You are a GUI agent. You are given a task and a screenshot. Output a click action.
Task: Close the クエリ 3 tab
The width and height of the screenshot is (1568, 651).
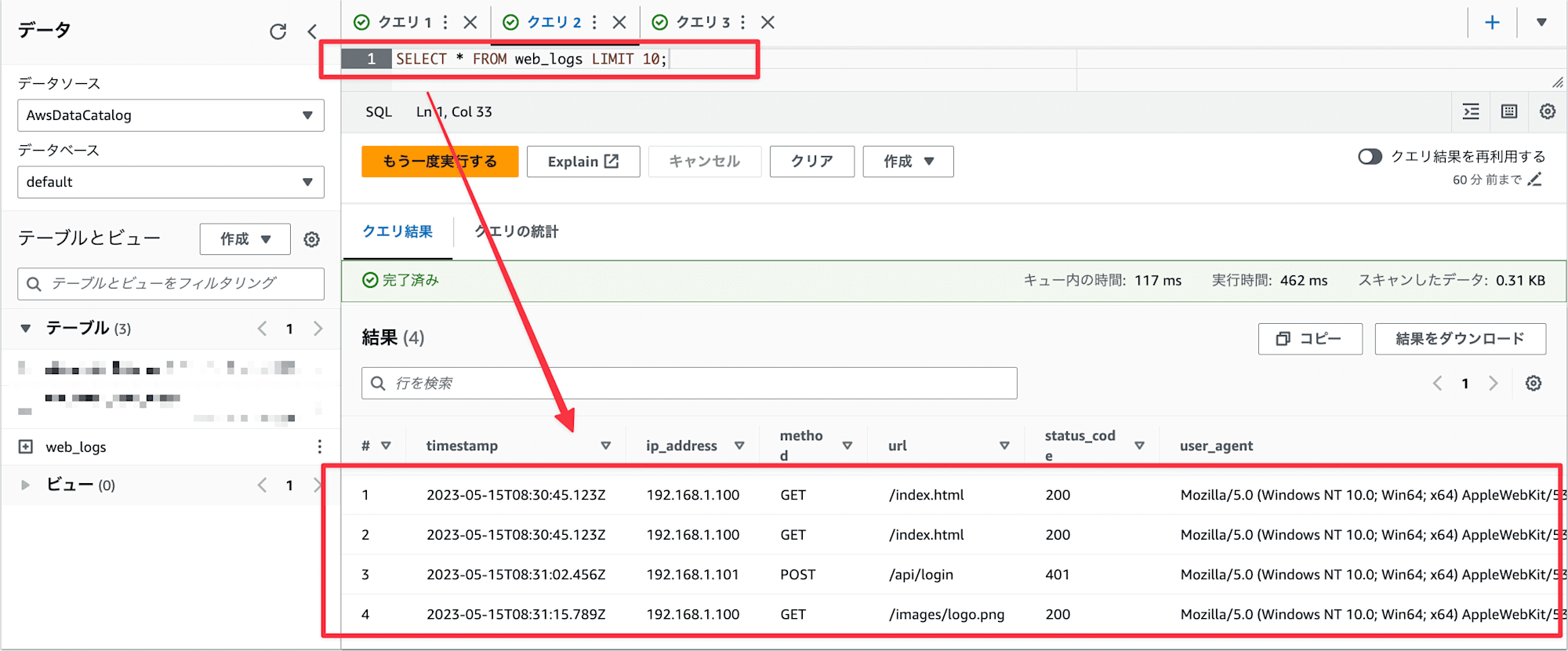[768, 22]
